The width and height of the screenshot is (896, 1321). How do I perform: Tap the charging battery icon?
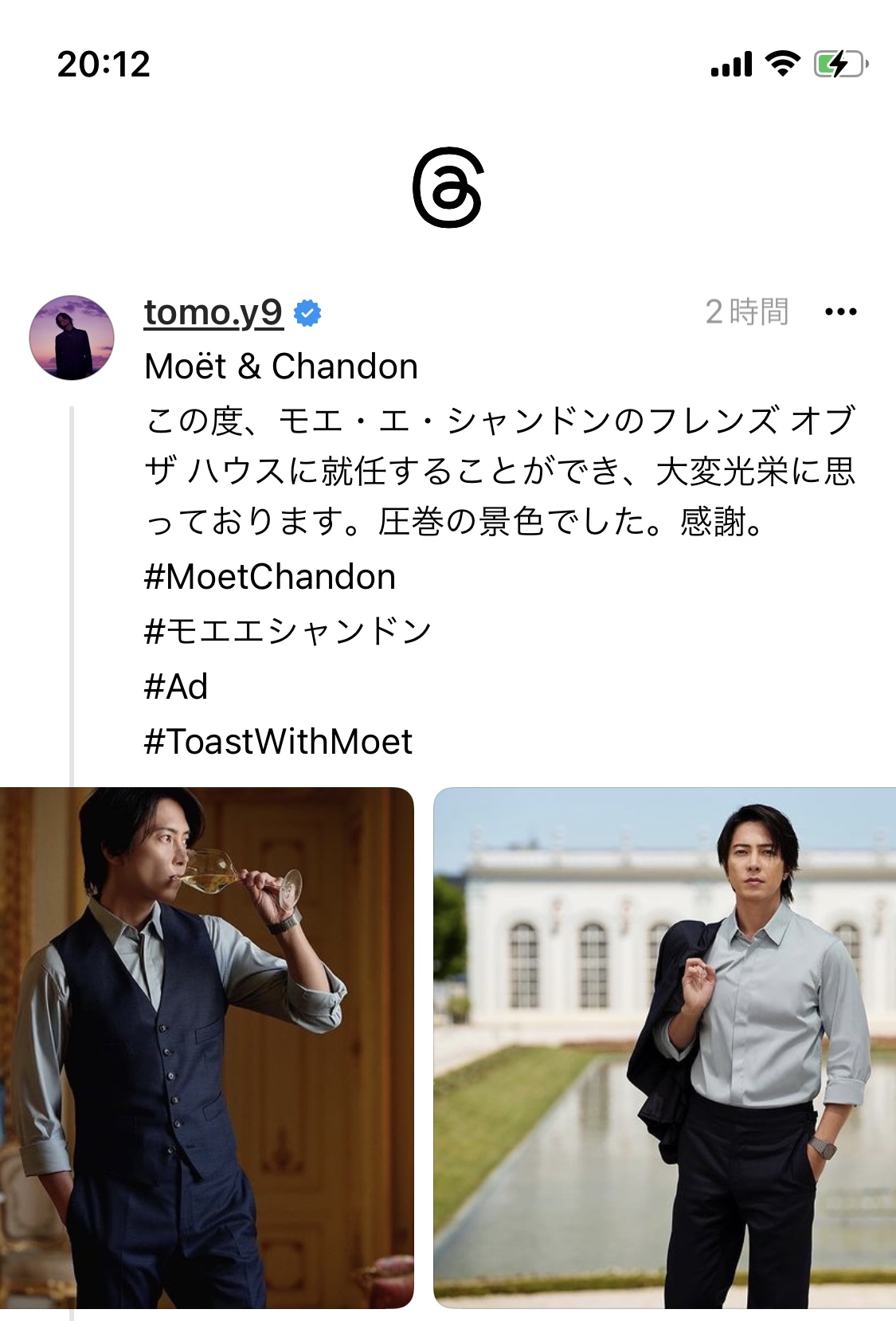(840, 64)
